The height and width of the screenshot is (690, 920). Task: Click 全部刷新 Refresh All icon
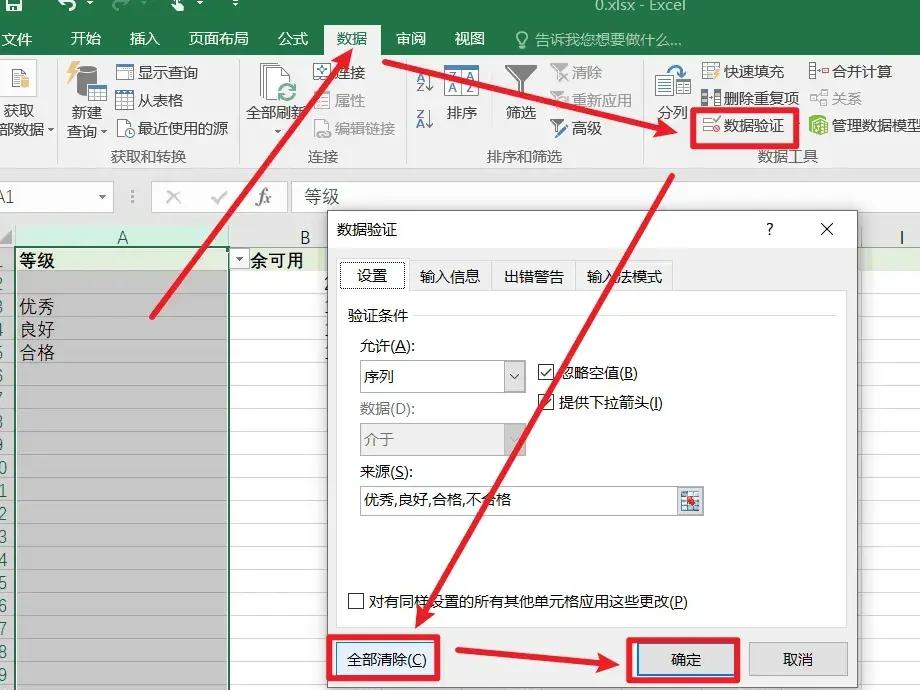276,83
